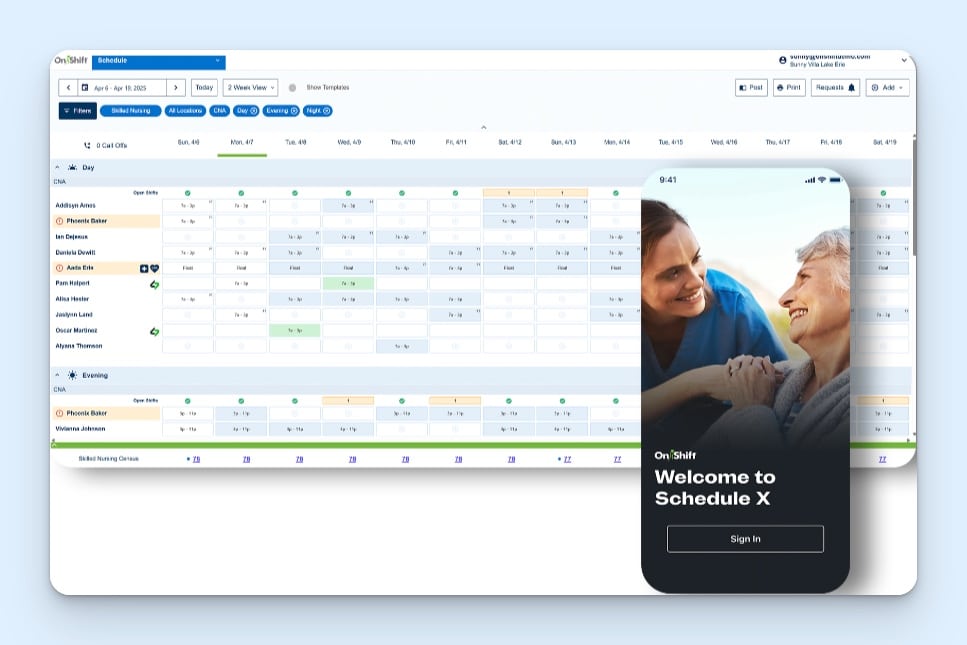This screenshot has height=645, width=967.
Task: Open Oscar Martinez's green Tue 4/8 shift
Action: [295, 331]
